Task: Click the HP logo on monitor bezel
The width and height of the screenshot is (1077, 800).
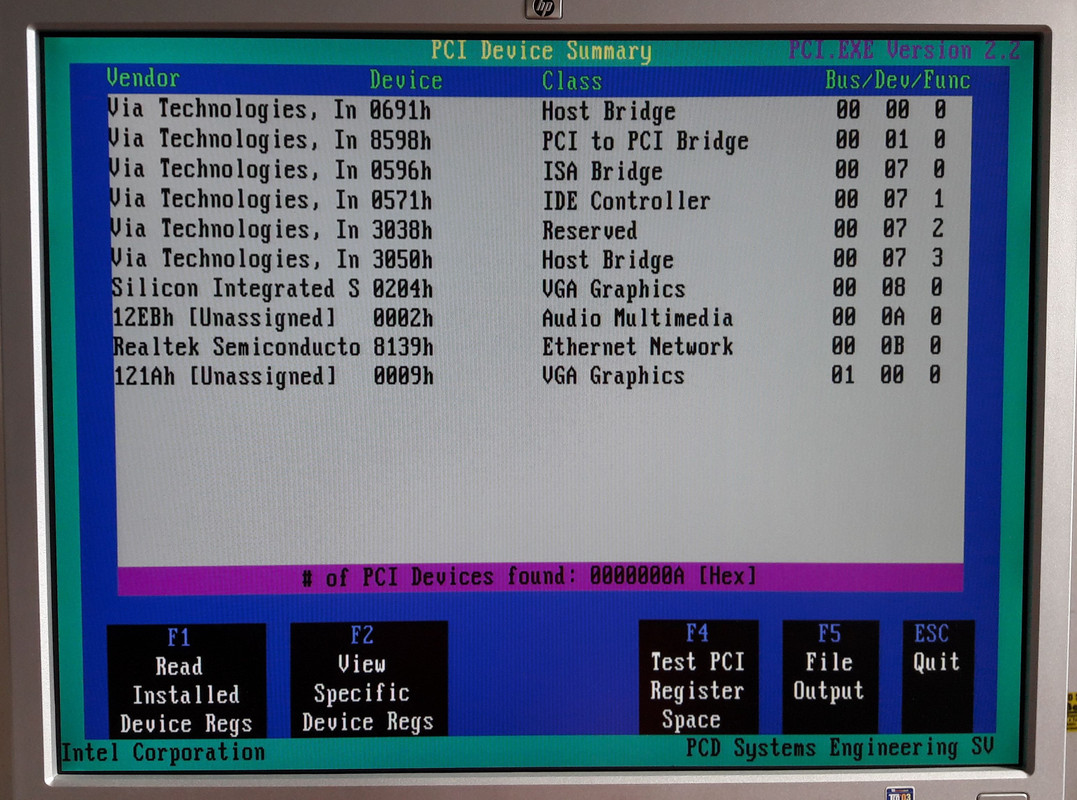Action: point(543,8)
